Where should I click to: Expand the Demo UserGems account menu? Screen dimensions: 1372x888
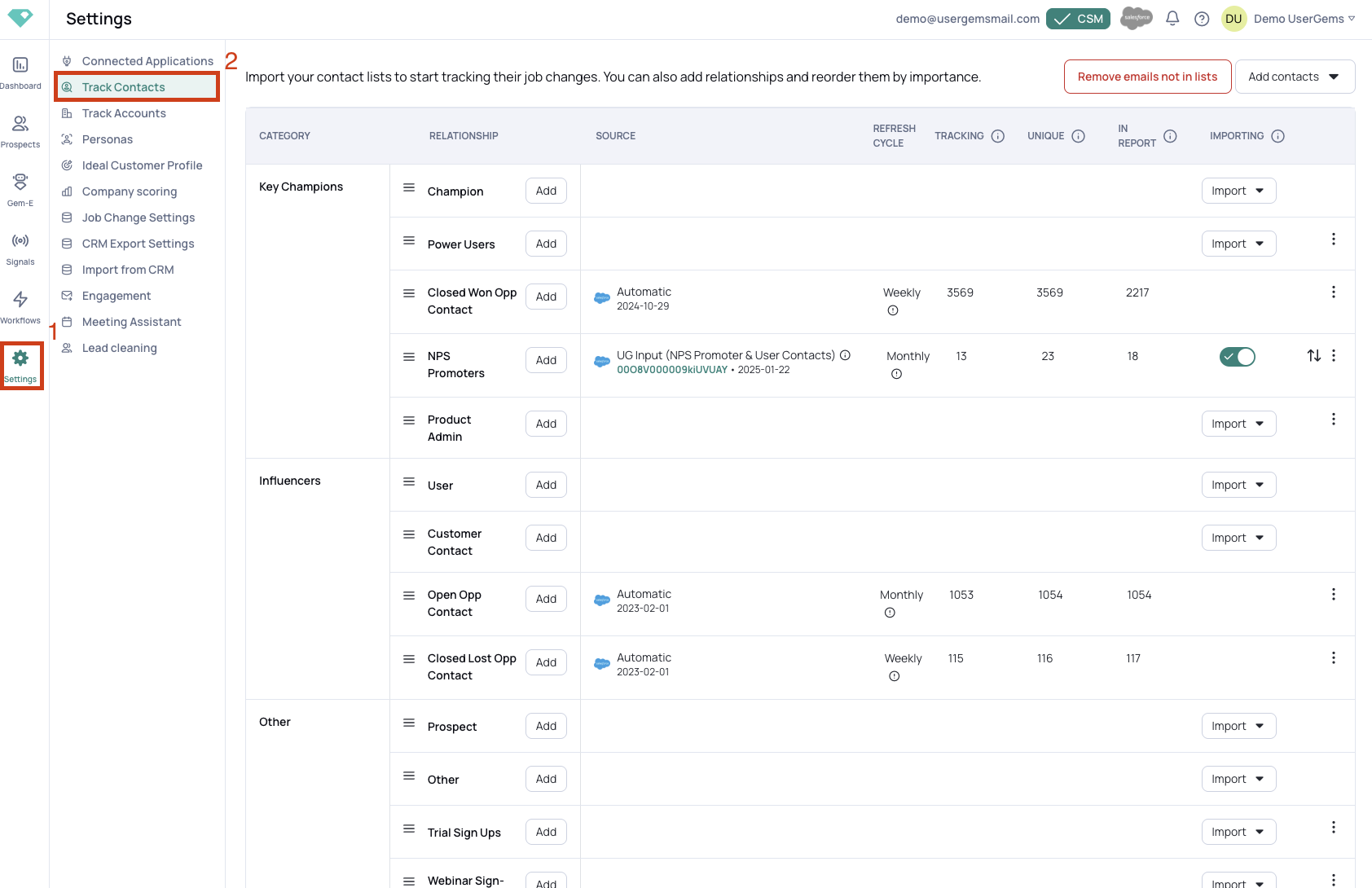[1304, 19]
